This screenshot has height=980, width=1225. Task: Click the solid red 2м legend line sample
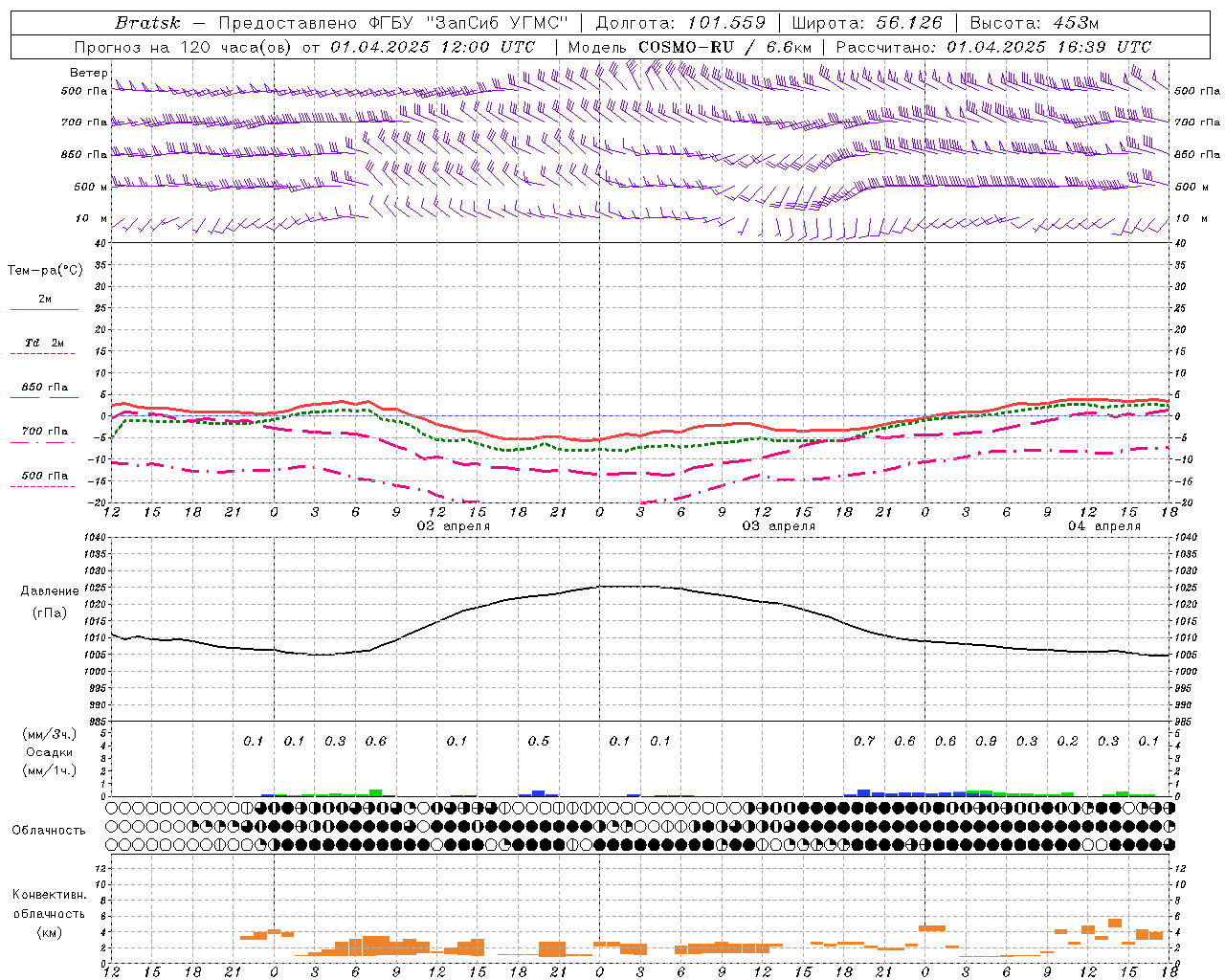(44, 310)
